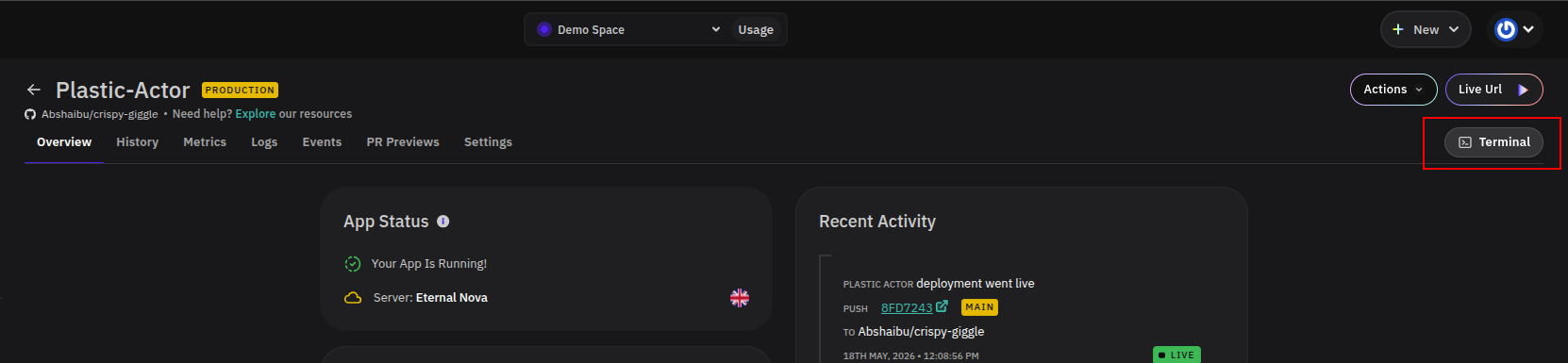This screenshot has width=1568, height=363.
Task: Go back using the left arrow icon
Action: tap(34, 90)
